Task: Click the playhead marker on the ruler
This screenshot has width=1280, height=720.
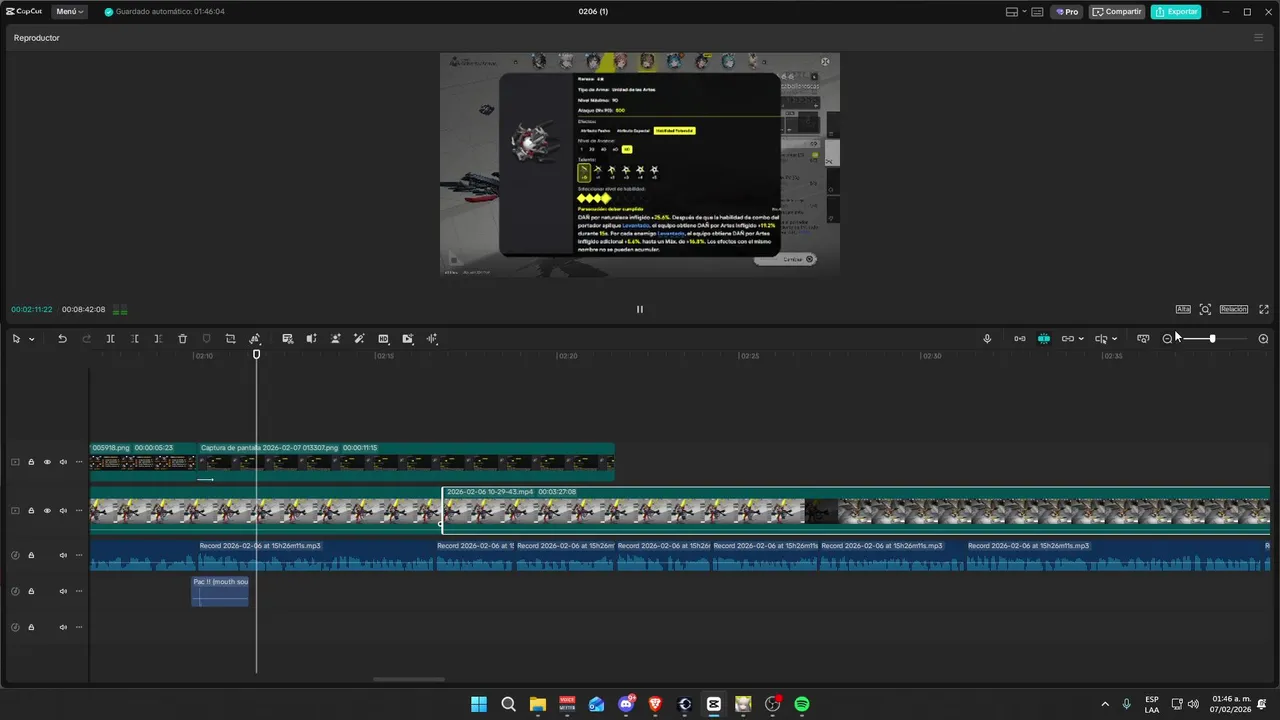Action: pyautogui.click(x=256, y=355)
